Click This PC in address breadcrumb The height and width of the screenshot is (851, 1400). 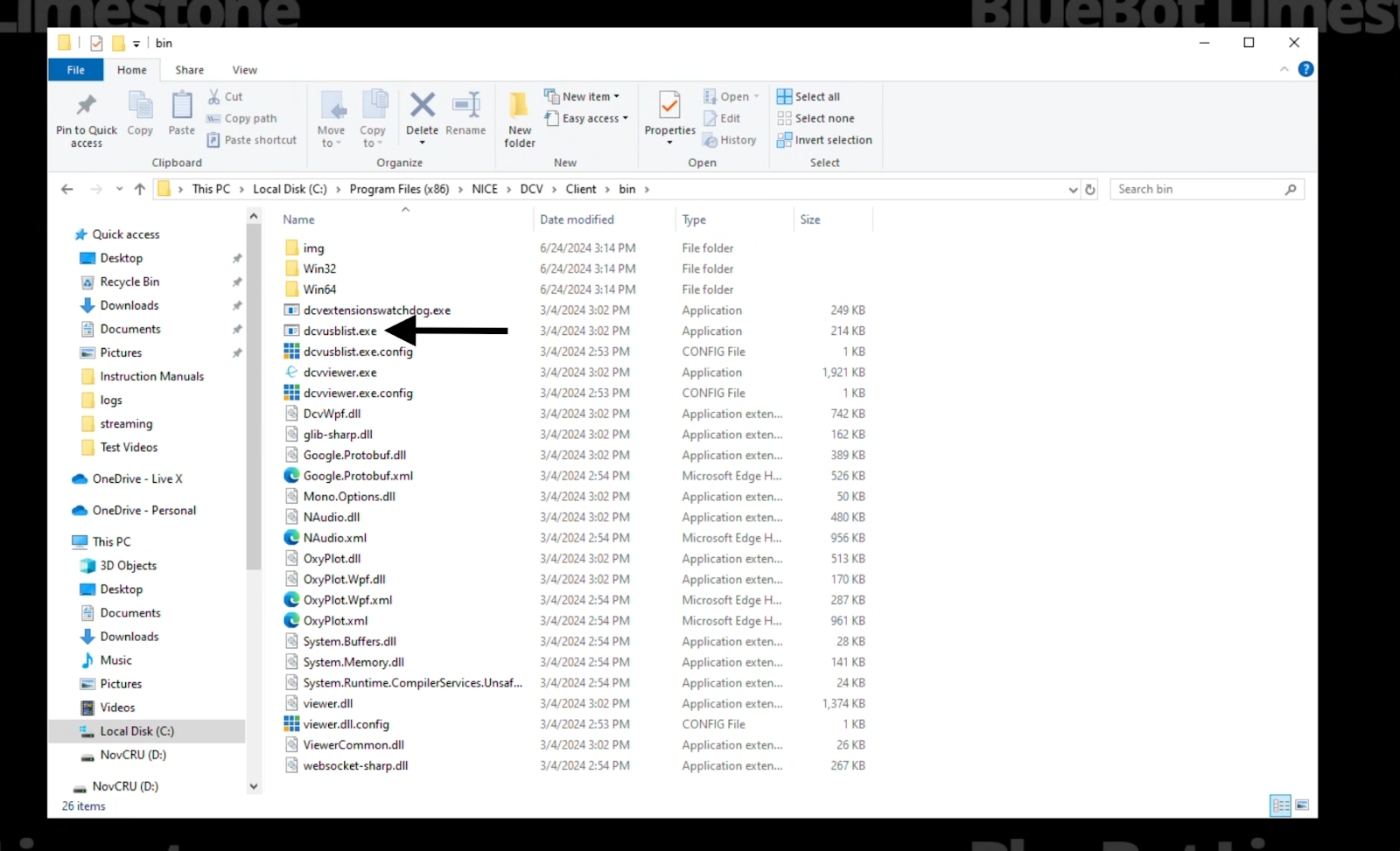pyautogui.click(x=211, y=189)
